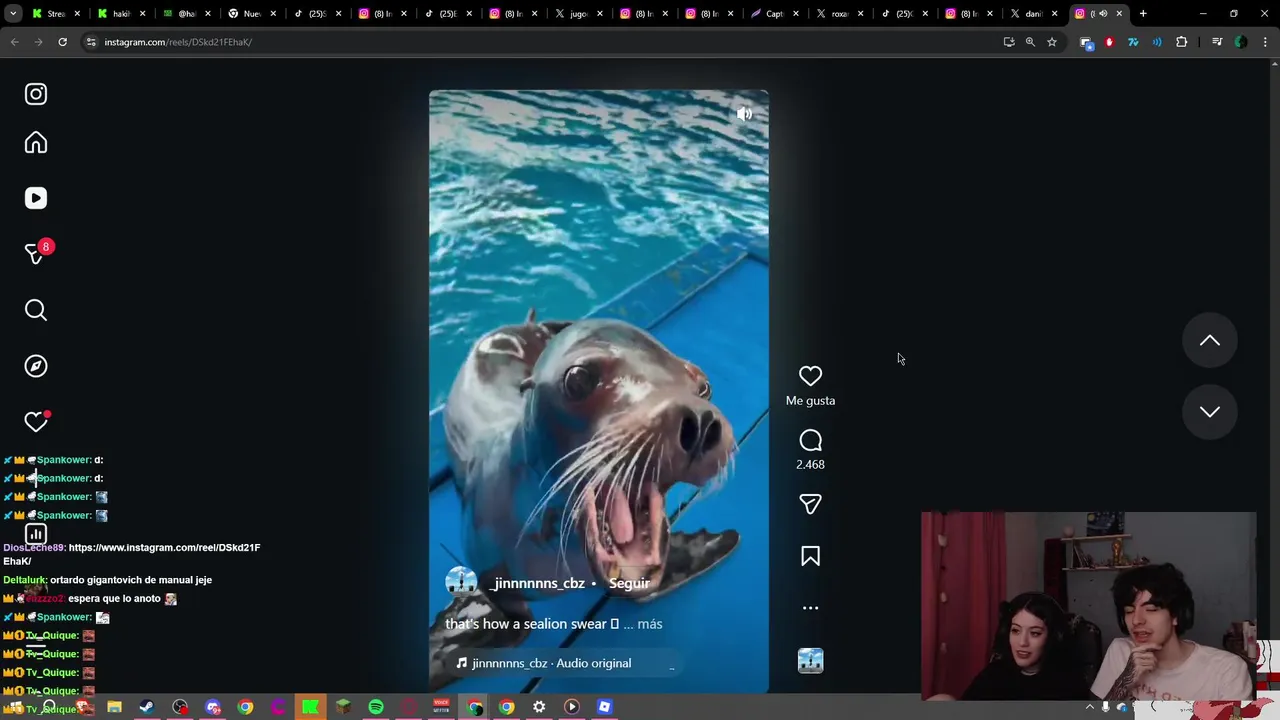Open Chrome media controls icon
Image resolution: width=1280 pixels, height=720 pixels.
tap(1217, 42)
